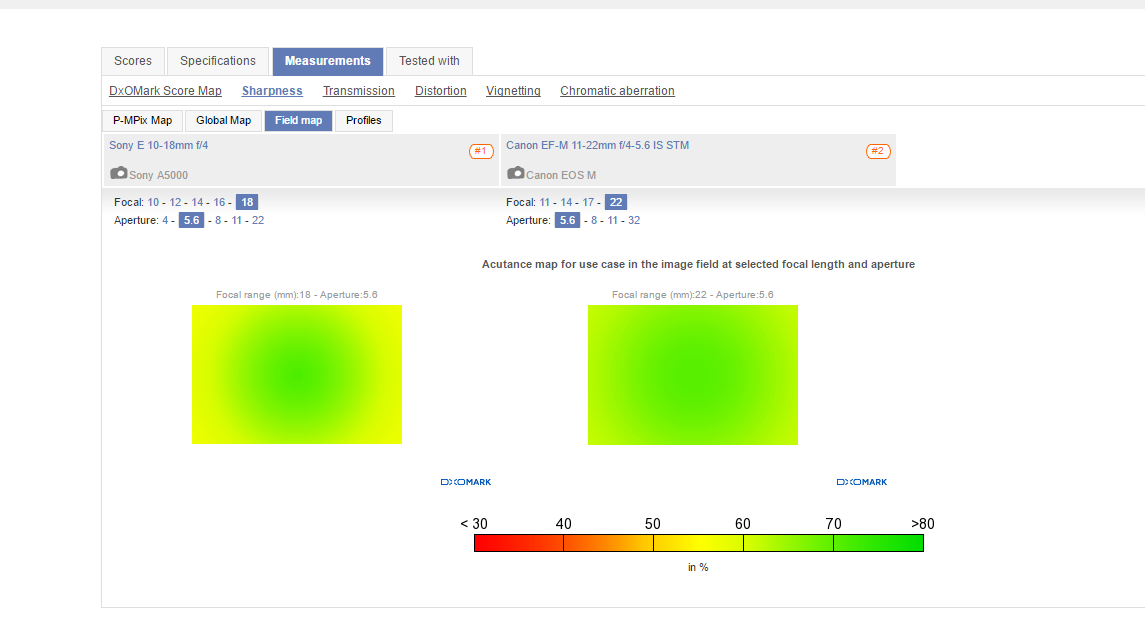The width and height of the screenshot is (1145, 635).
Task: Click the orange 40-50 segment of scale
Action: point(608,543)
